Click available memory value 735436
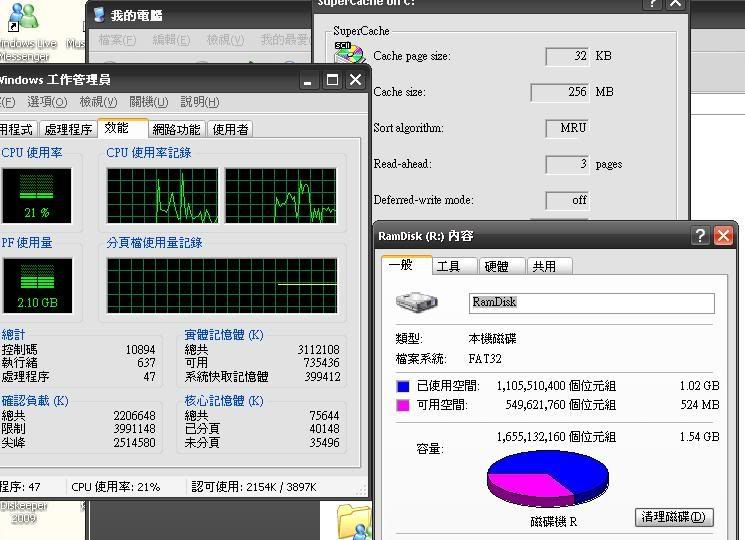 click(321, 363)
